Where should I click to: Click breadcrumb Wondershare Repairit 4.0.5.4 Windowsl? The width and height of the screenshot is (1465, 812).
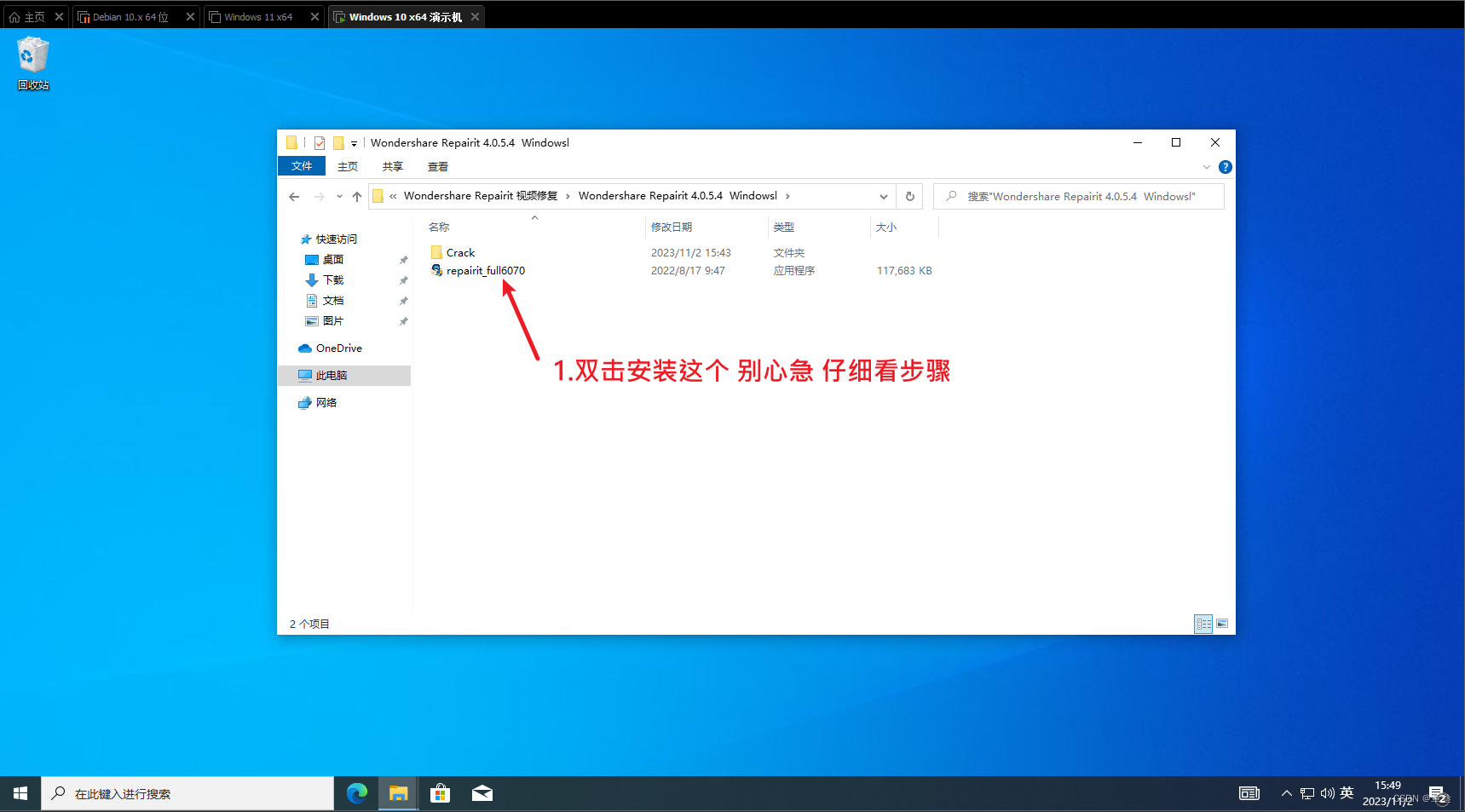click(x=678, y=196)
